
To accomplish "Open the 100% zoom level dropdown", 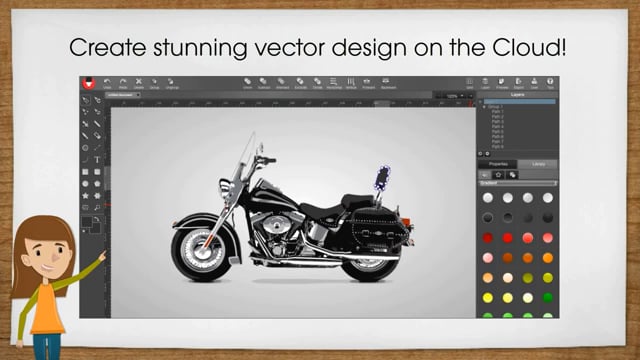I will (455, 96).
